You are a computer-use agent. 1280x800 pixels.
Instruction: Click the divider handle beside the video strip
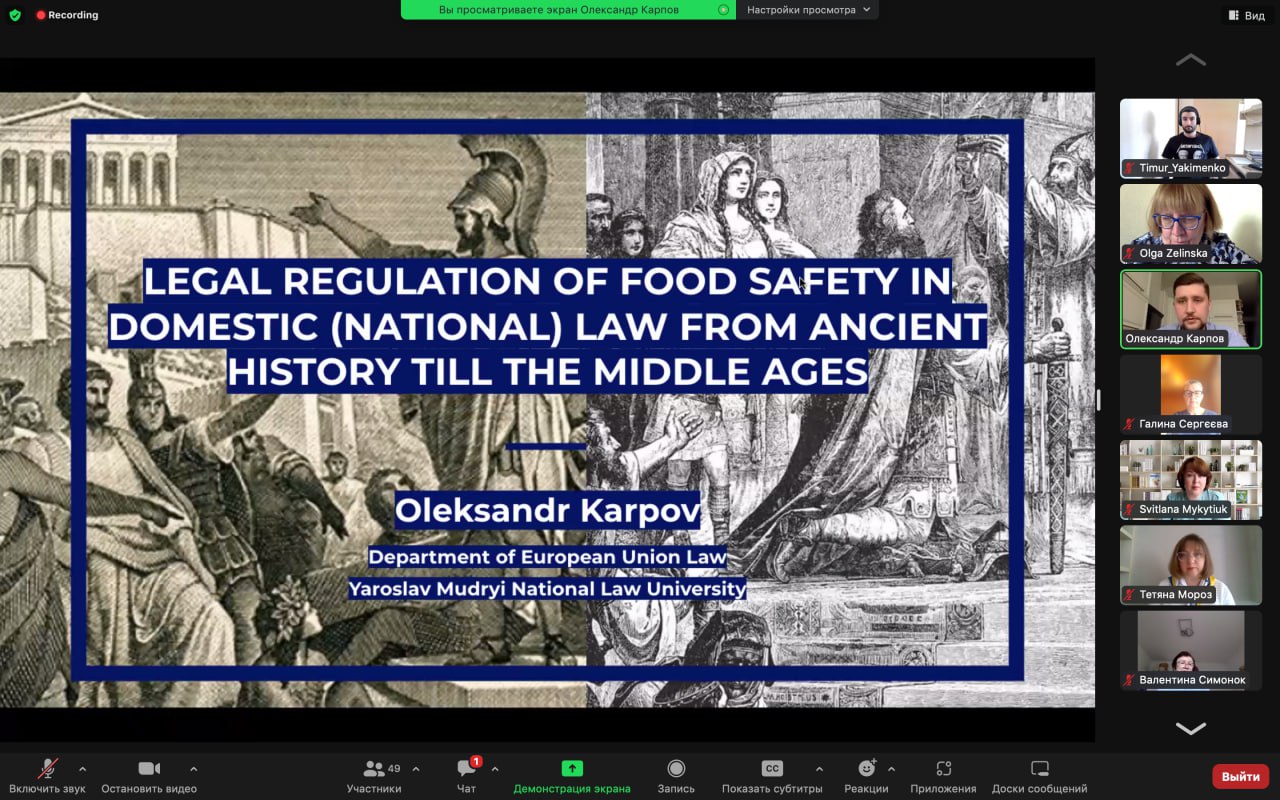click(1098, 400)
